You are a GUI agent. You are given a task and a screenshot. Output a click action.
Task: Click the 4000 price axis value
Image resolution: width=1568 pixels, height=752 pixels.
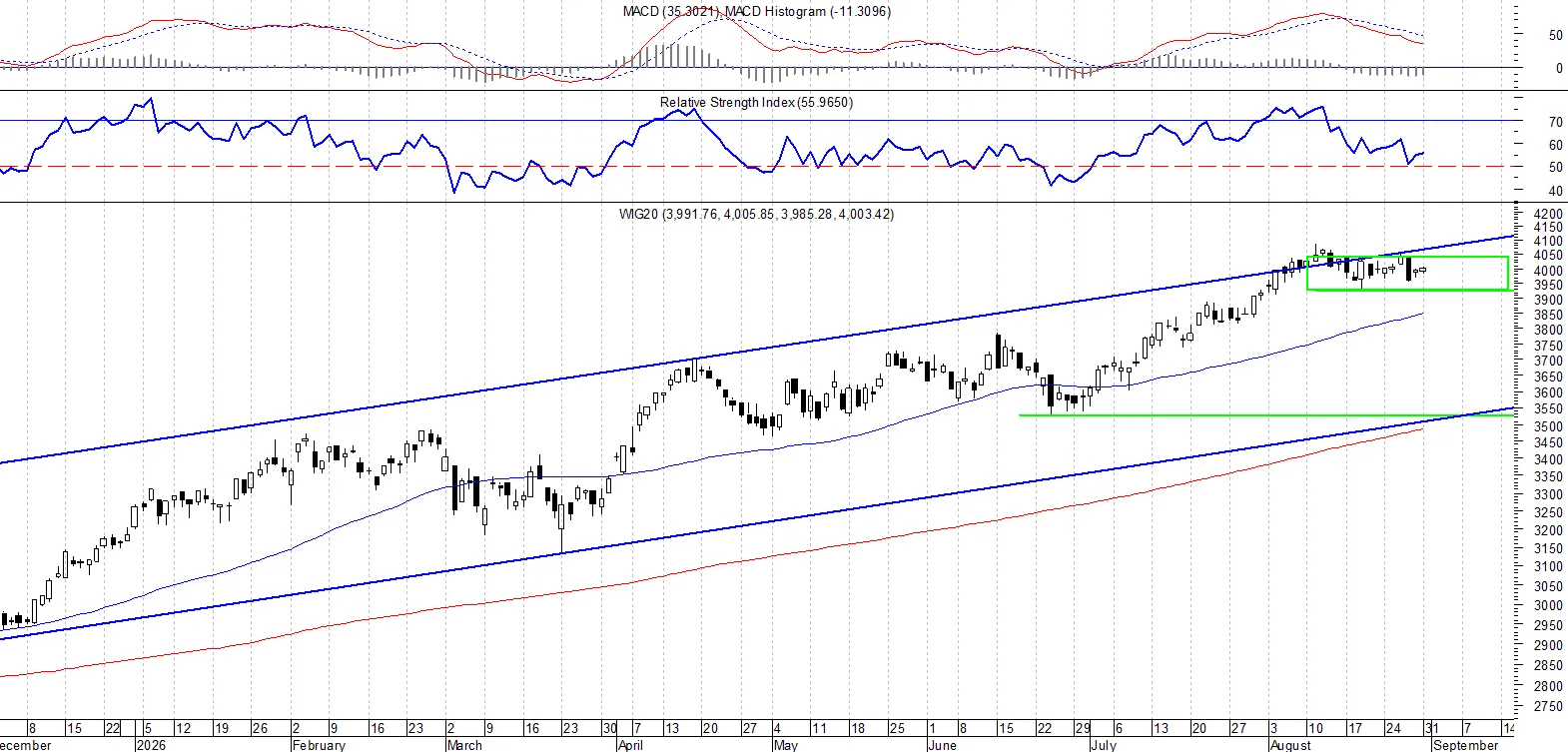click(1548, 271)
